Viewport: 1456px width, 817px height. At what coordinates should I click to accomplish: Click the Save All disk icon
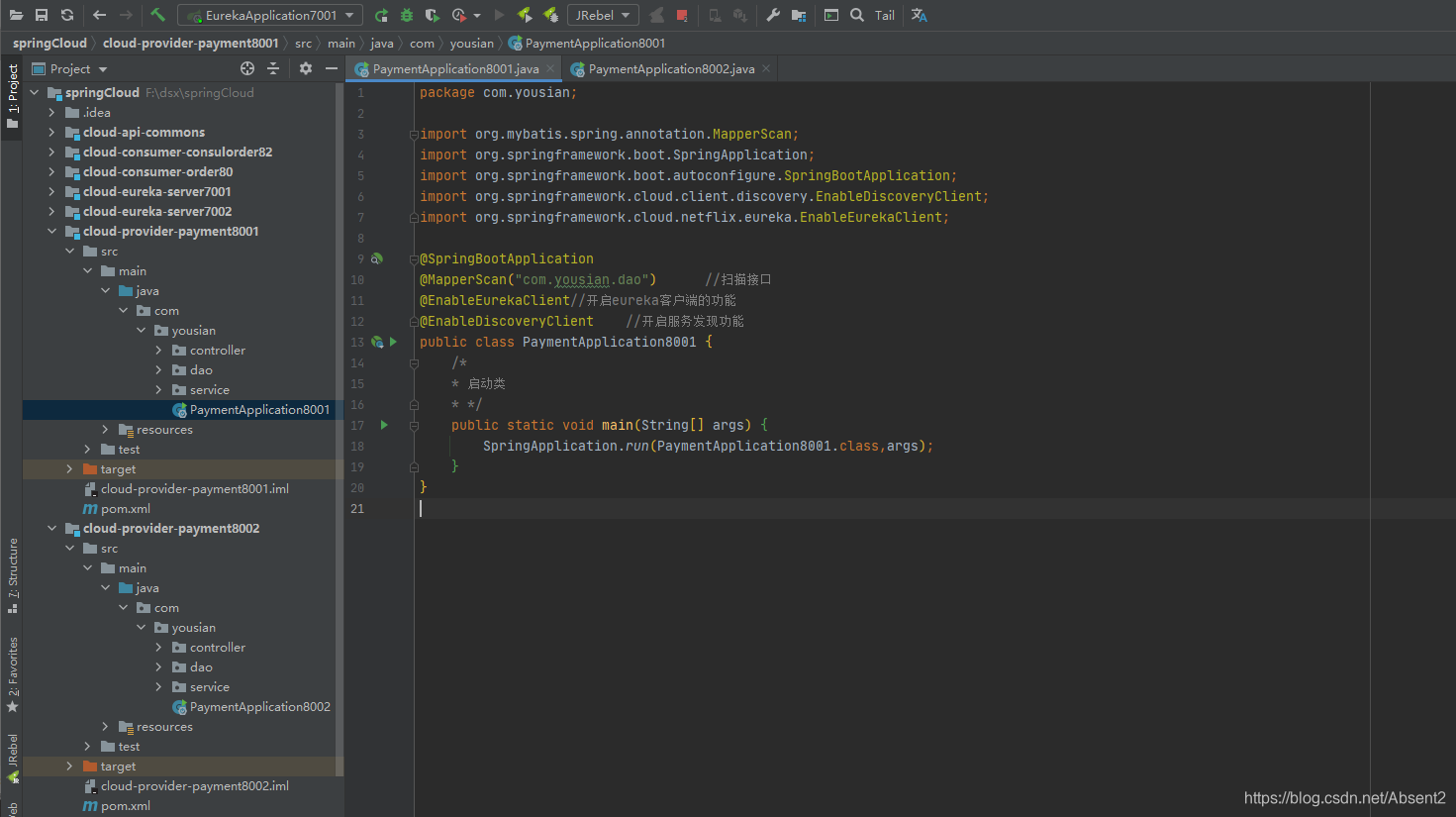[42, 15]
